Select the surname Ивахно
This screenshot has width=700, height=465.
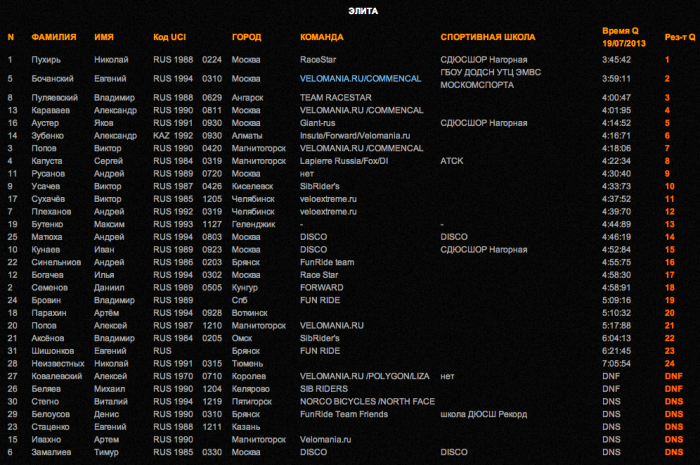click(x=46, y=440)
